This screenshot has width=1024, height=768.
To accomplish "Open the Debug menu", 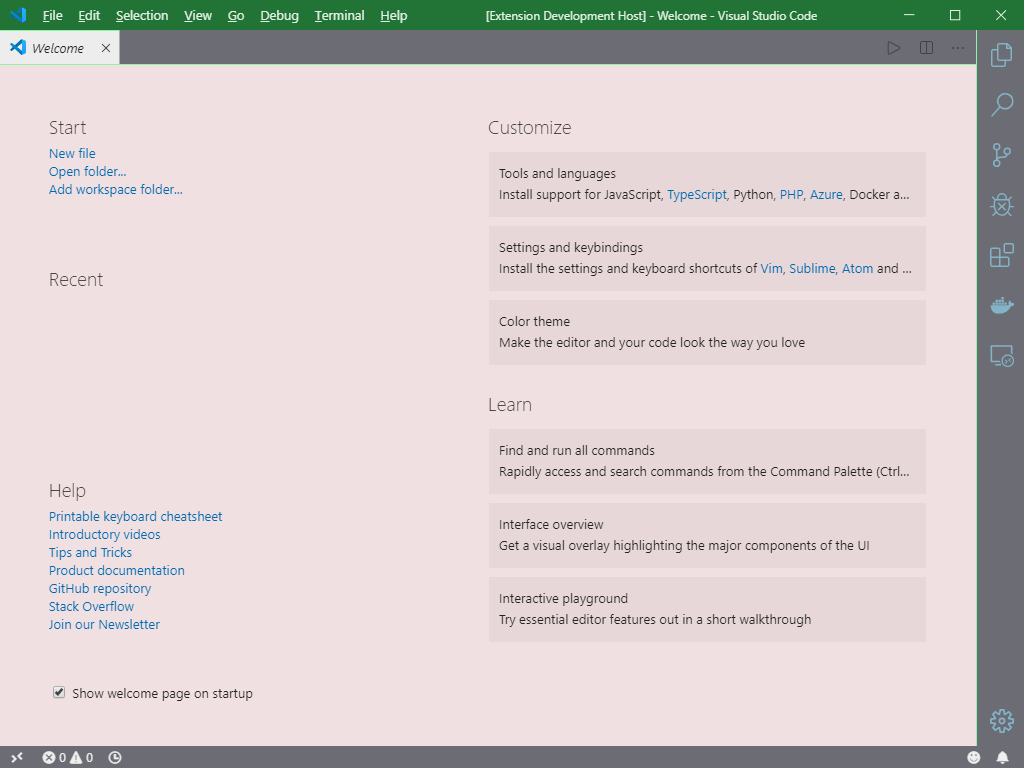I will point(279,15).
